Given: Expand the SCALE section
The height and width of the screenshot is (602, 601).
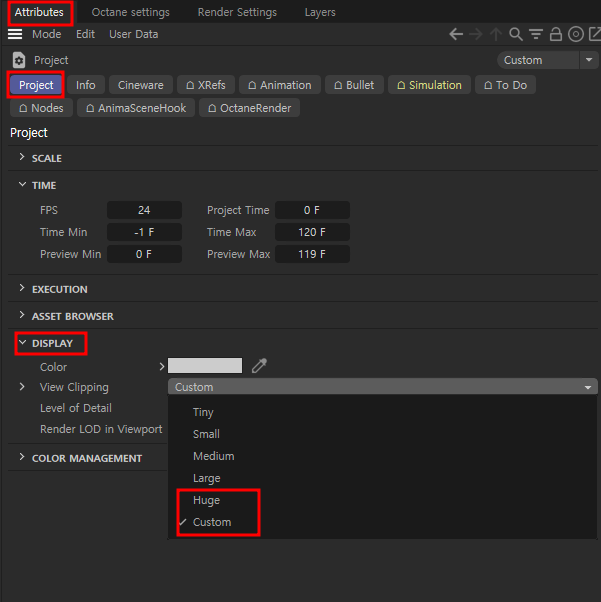Looking at the screenshot, I should pos(46,158).
